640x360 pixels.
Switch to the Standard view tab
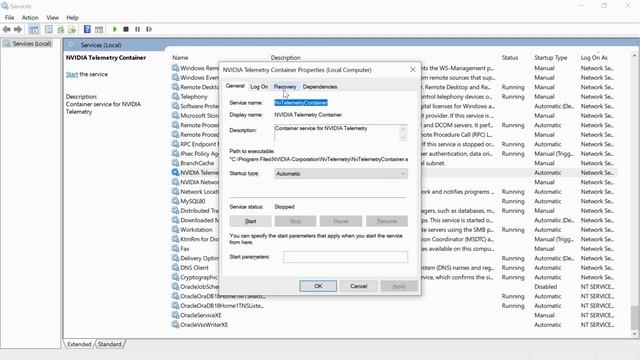pos(110,344)
